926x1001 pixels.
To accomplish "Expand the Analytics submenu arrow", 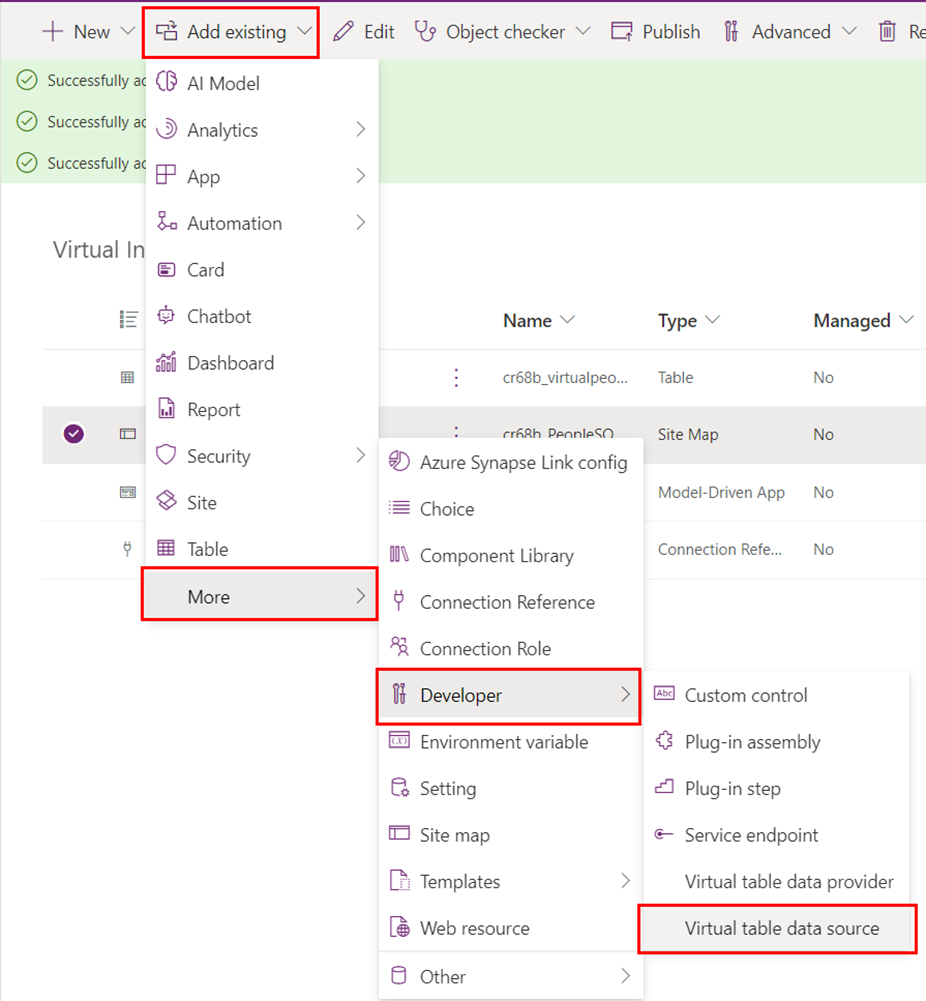I will [360, 130].
